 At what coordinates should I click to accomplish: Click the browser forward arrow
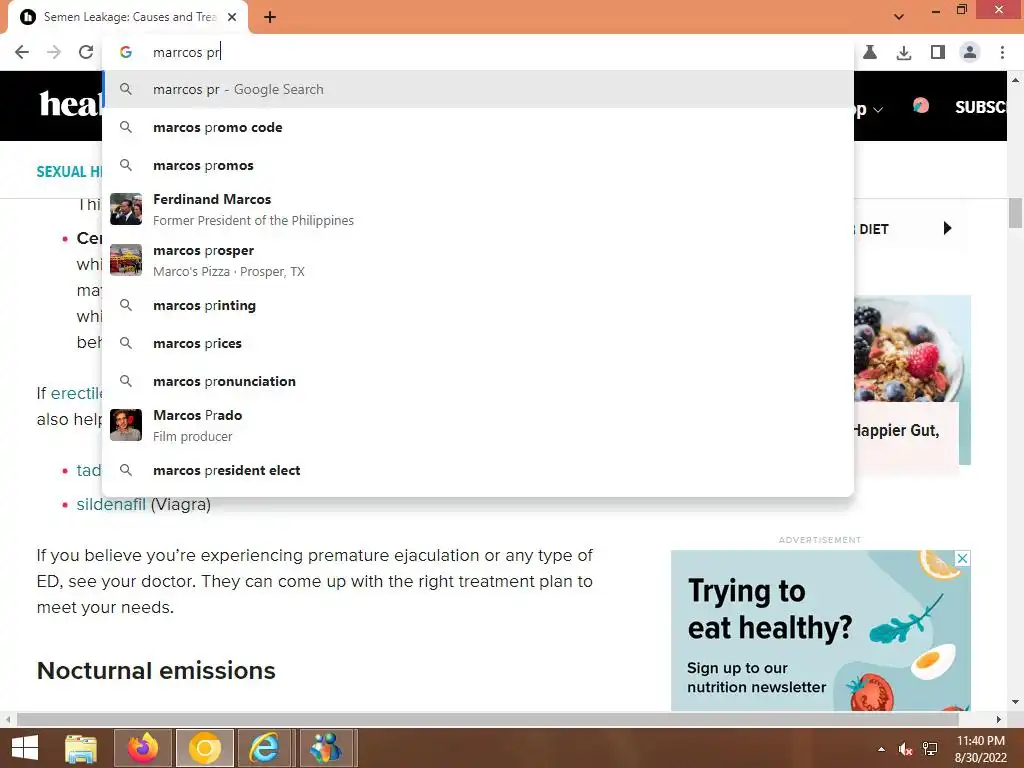click(54, 52)
